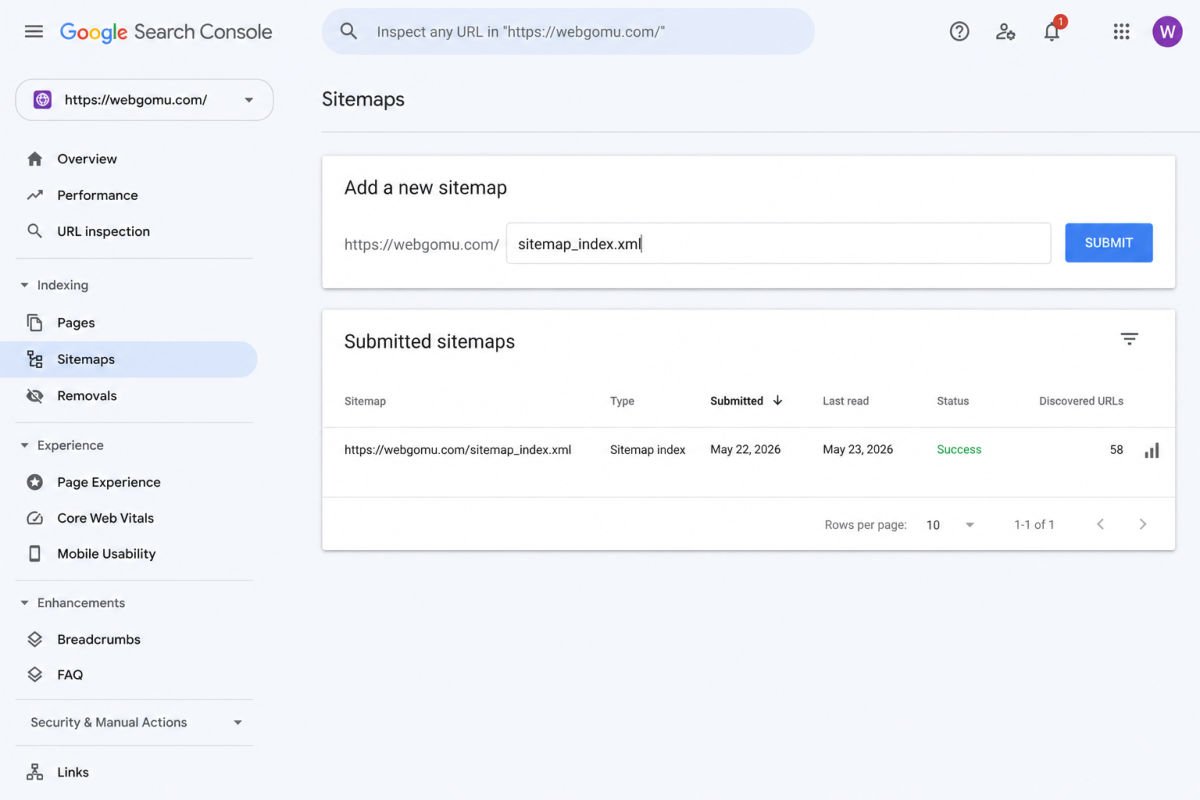Open the property selector dropdown

point(144,100)
